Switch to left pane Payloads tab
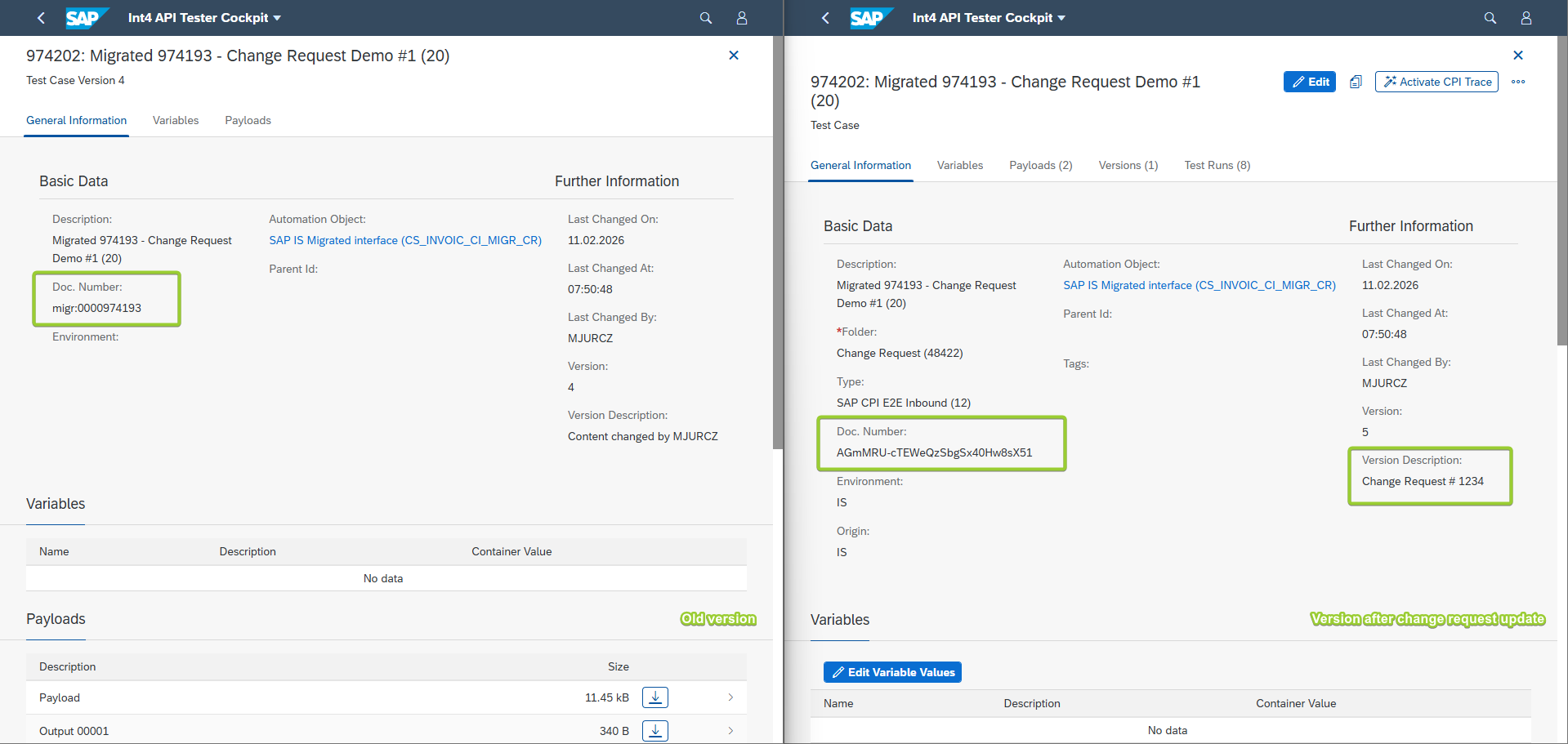The height and width of the screenshot is (744, 1568). click(248, 120)
